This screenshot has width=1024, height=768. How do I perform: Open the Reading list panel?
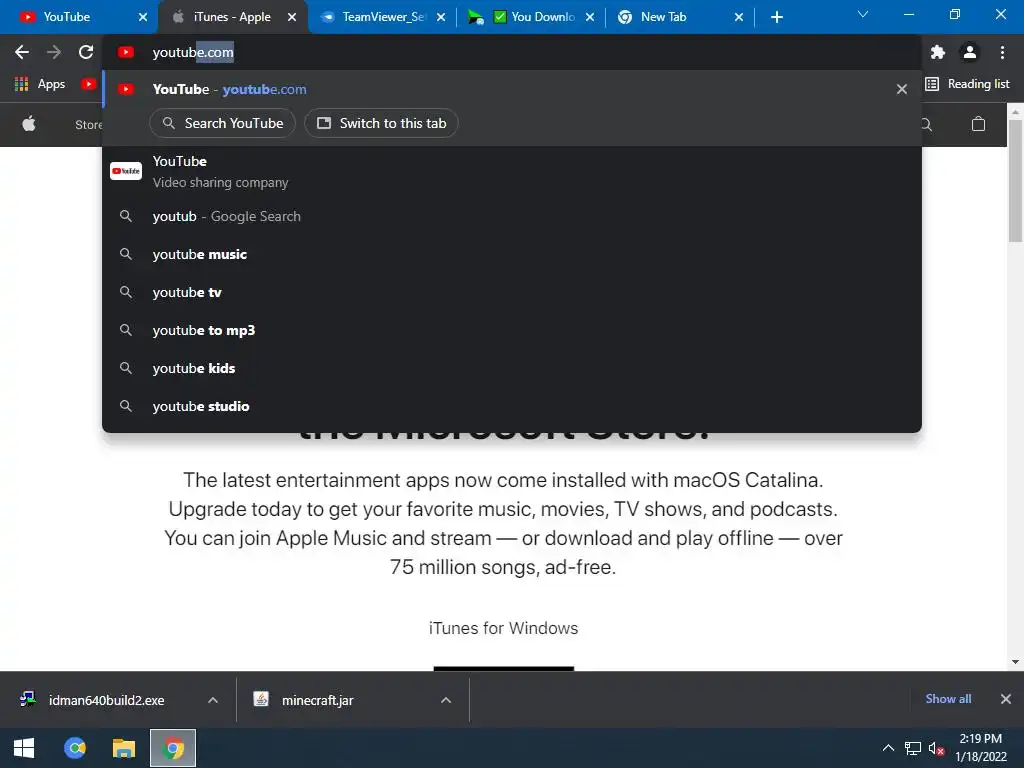click(967, 84)
